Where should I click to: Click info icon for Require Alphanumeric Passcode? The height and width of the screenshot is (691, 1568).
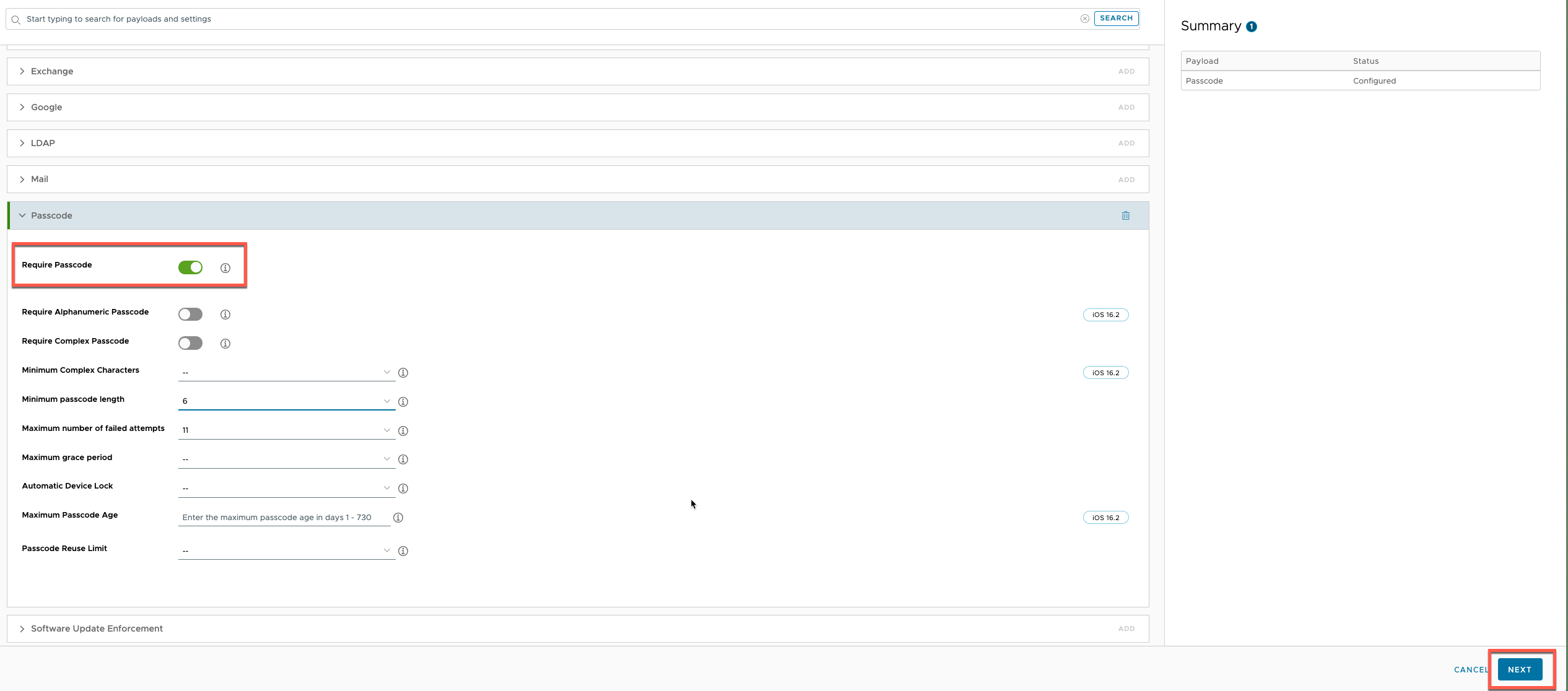[x=225, y=315]
